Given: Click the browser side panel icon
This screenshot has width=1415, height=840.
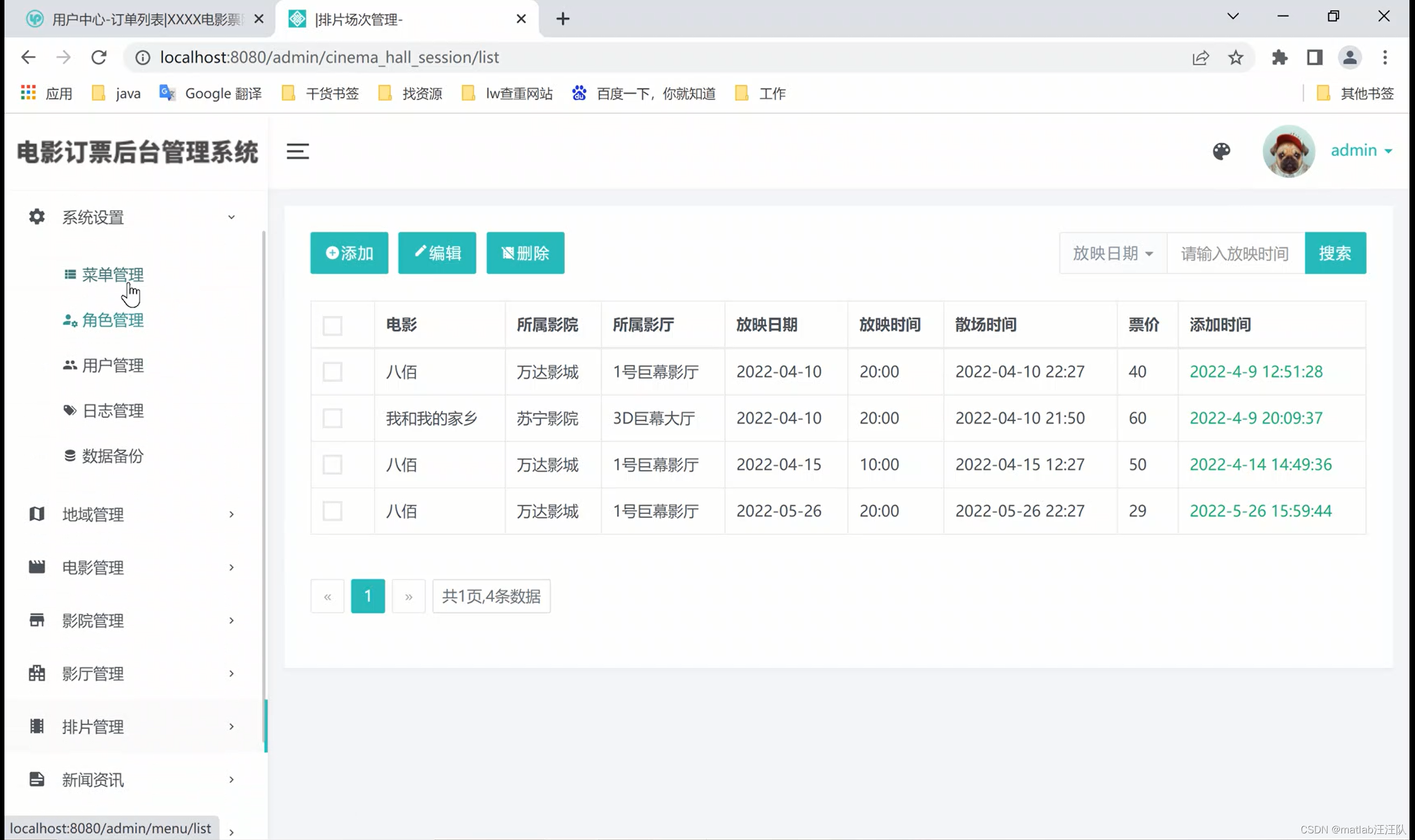Looking at the screenshot, I should 1314,57.
